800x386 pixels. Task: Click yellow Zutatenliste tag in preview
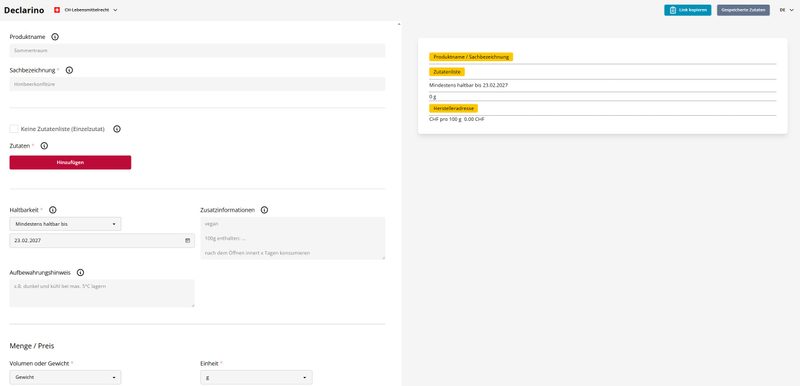coord(447,72)
